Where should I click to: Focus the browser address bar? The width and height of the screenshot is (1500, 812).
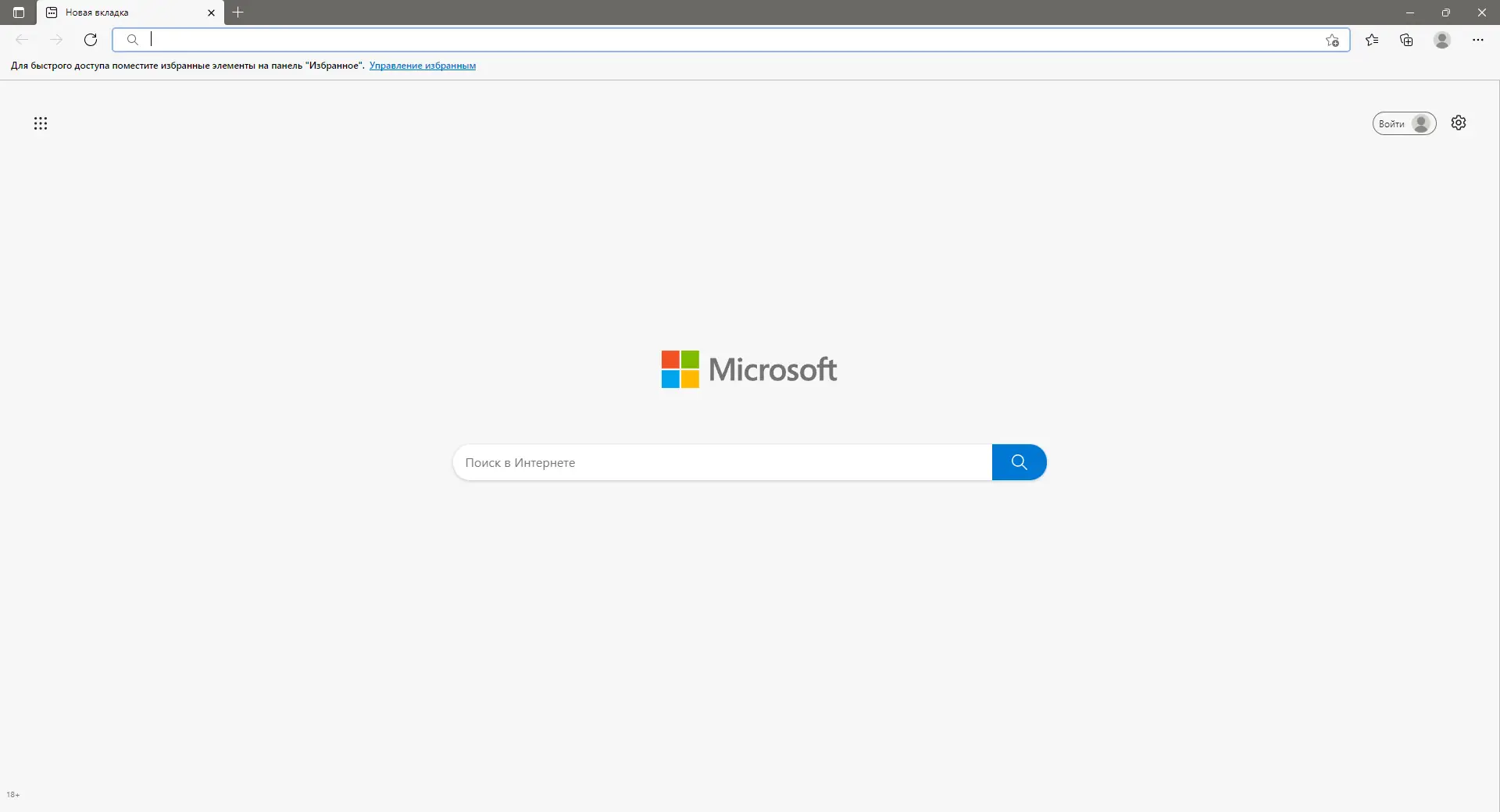point(731,40)
